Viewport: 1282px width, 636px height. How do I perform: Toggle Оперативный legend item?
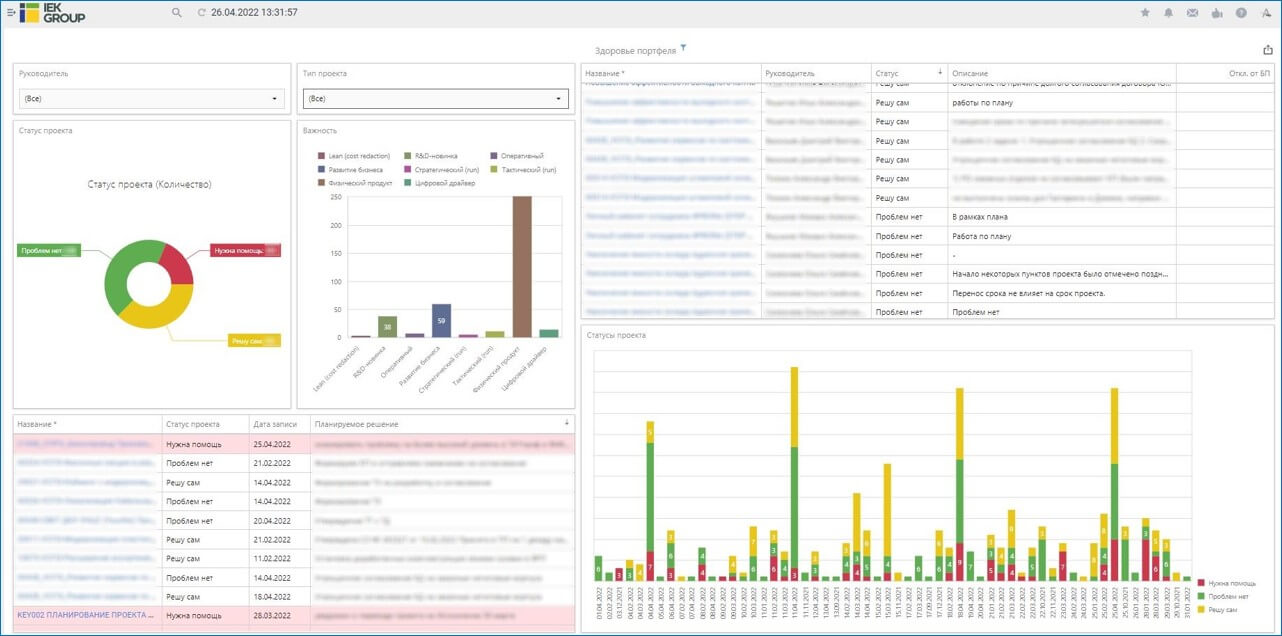tap(516, 156)
